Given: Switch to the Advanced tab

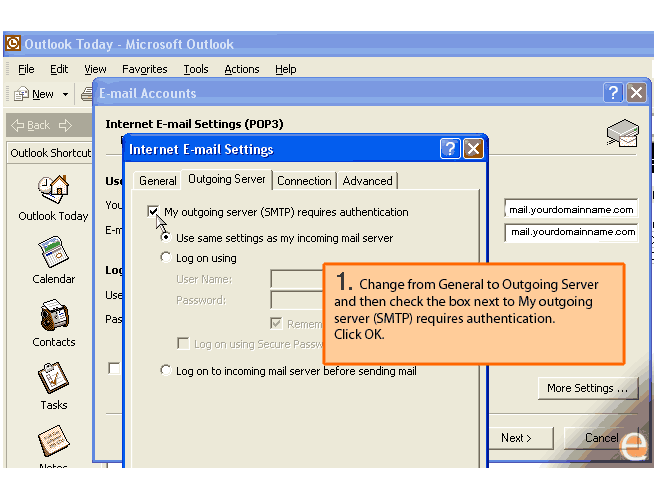Looking at the screenshot, I should coord(367,181).
